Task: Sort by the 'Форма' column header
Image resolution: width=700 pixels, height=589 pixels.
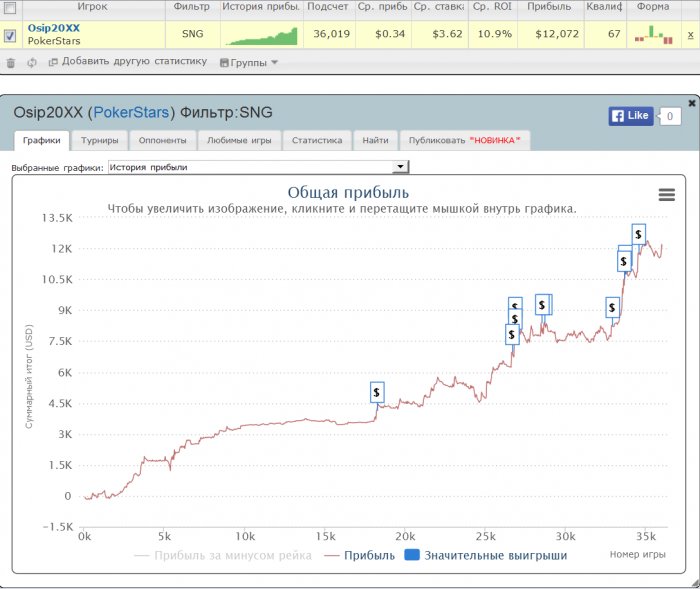Action: click(x=653, y=7)
